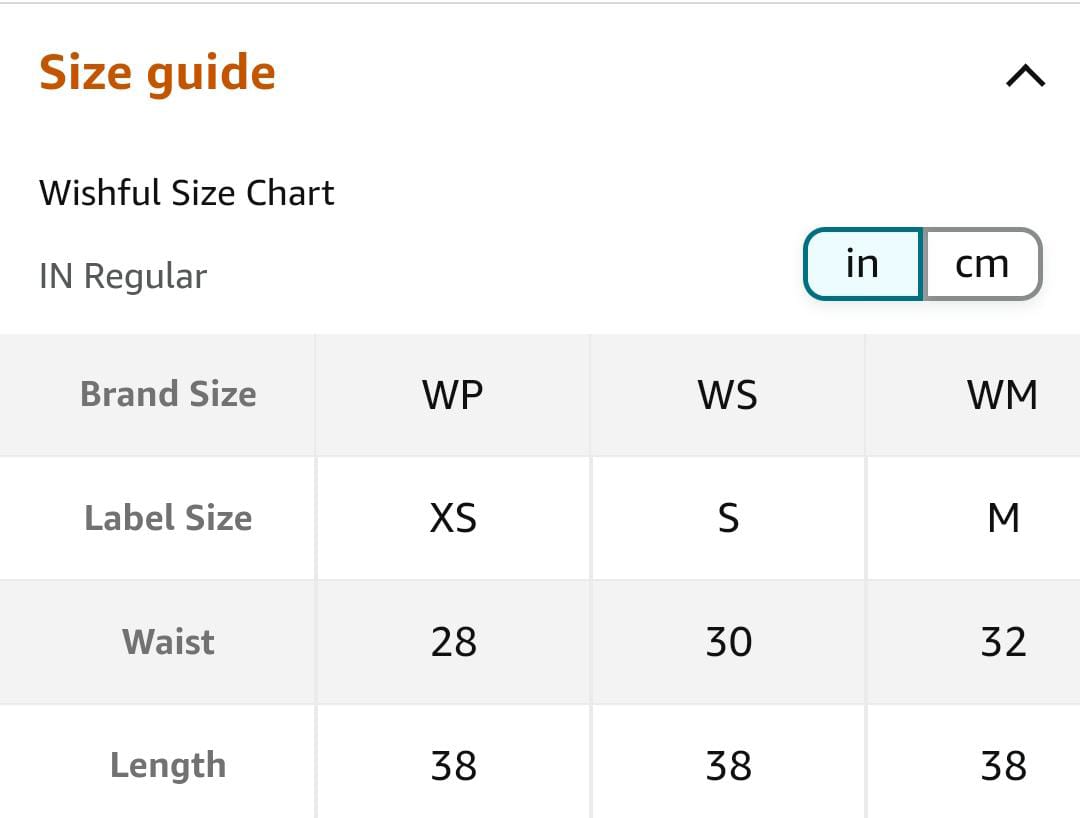
Task: Click the waist value 28
Action: click(x=453, y=641)
